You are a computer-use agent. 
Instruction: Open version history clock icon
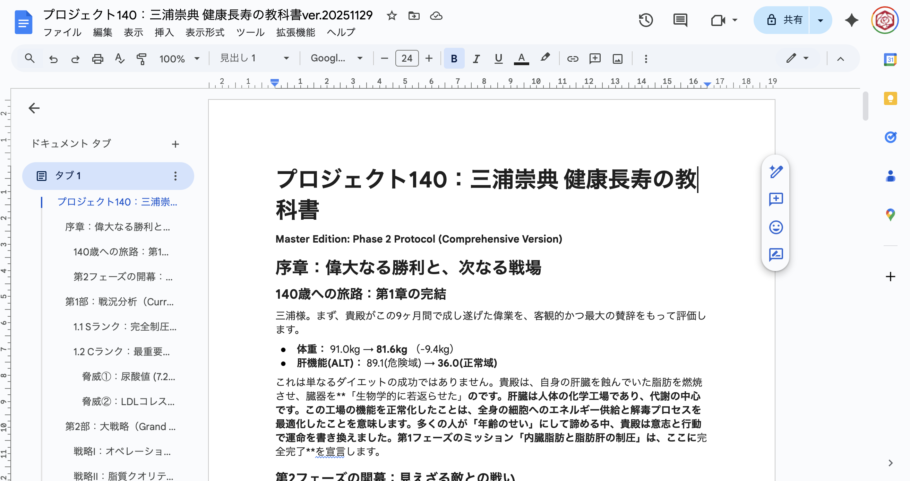pos(646,20)
